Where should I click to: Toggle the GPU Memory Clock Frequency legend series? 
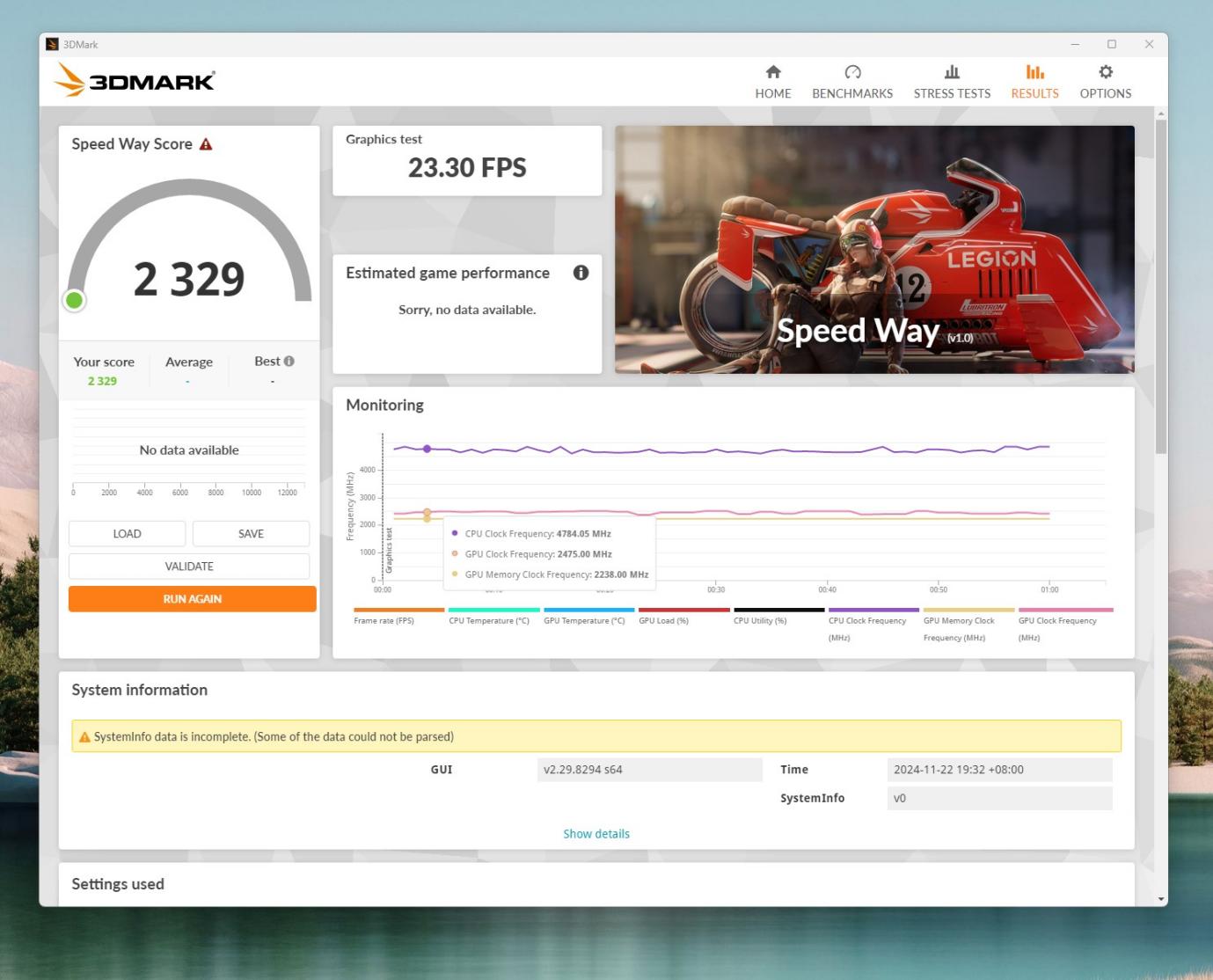(x=968, y=624)
